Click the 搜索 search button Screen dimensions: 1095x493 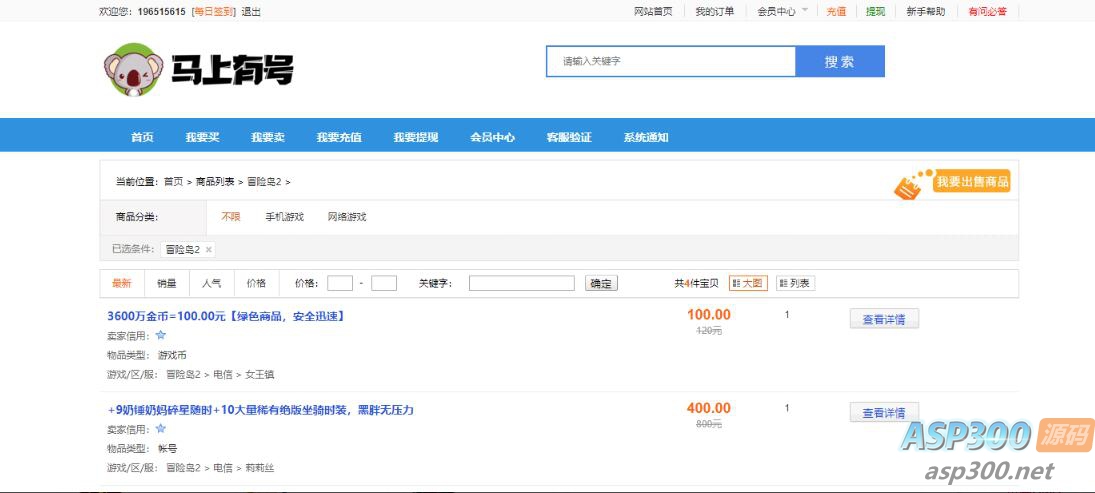point(840,61)
